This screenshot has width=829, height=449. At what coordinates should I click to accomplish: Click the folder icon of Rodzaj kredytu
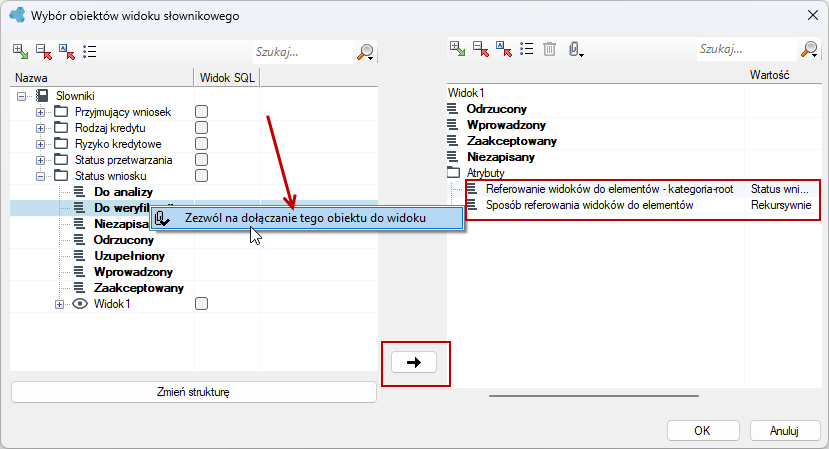tap(61, 127)
